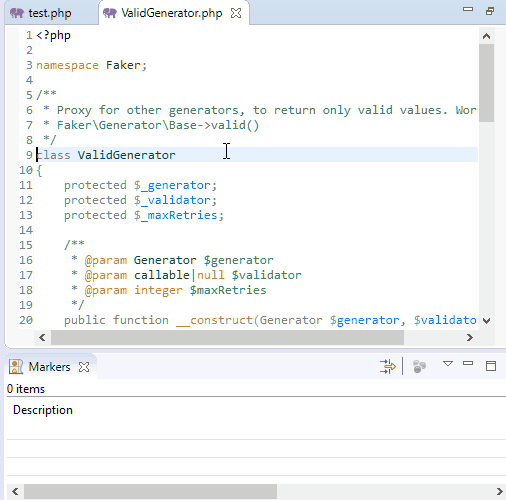Click the '__construct' function name
Screen dimensions: 506x500
[x=215, y=320]
